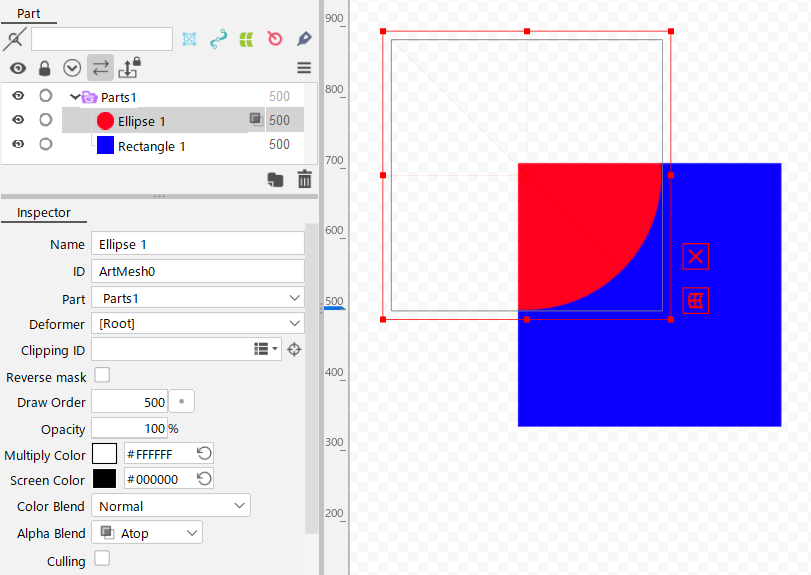Hide the Ellipse 1 layer
The height and width of the screenshot is (575, 811).
[x=18, y=120]
